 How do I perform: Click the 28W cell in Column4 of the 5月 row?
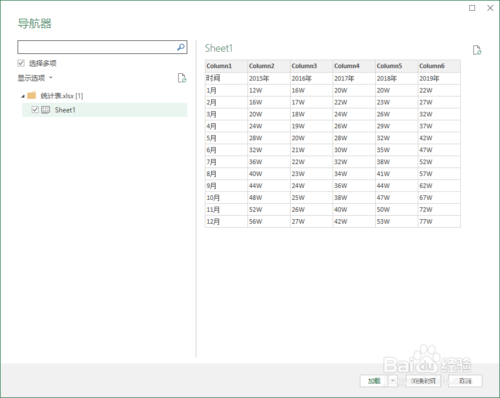(x=354, y=138)
